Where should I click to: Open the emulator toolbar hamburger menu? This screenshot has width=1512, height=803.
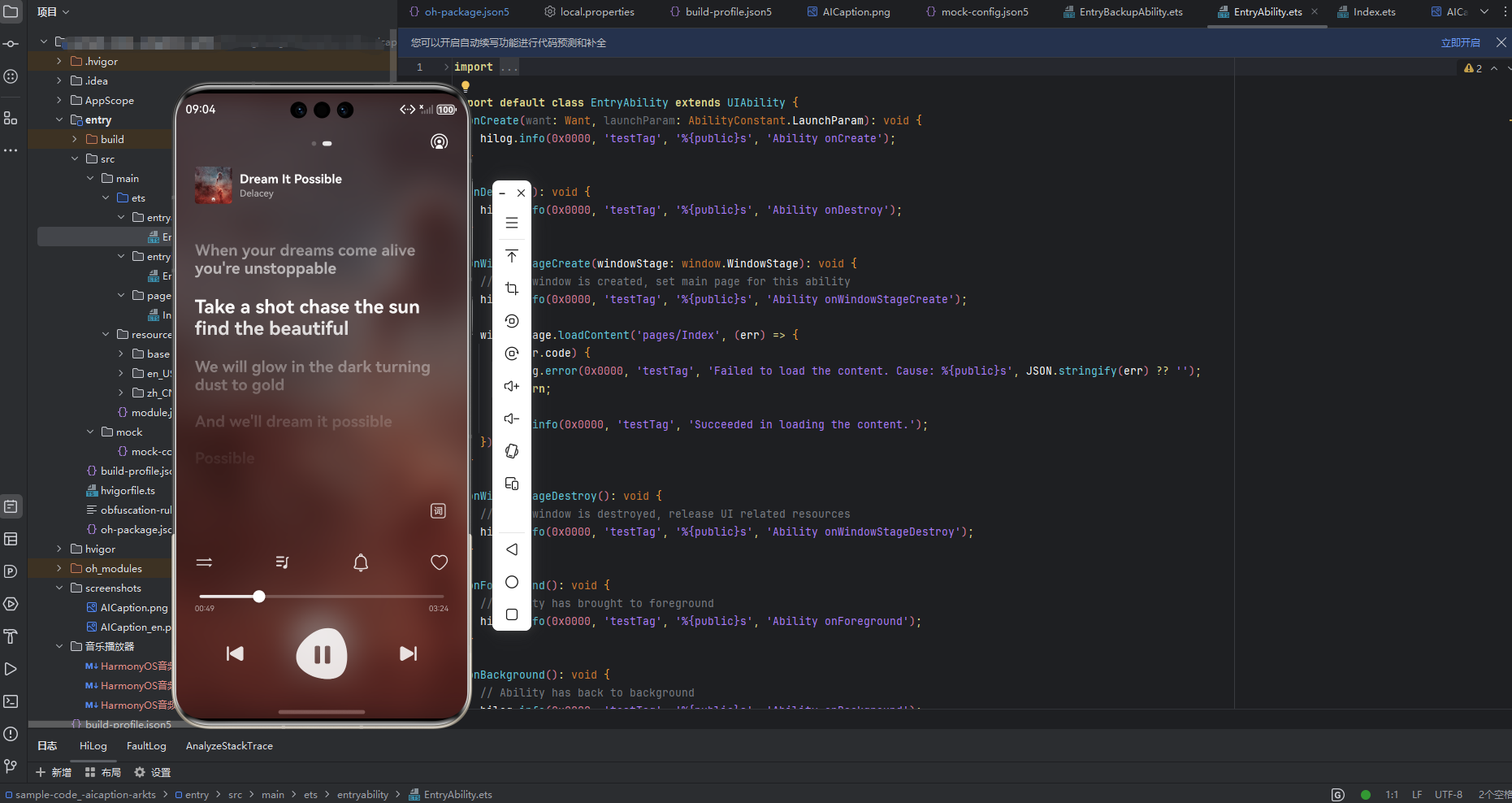click(x=512, y=223)
